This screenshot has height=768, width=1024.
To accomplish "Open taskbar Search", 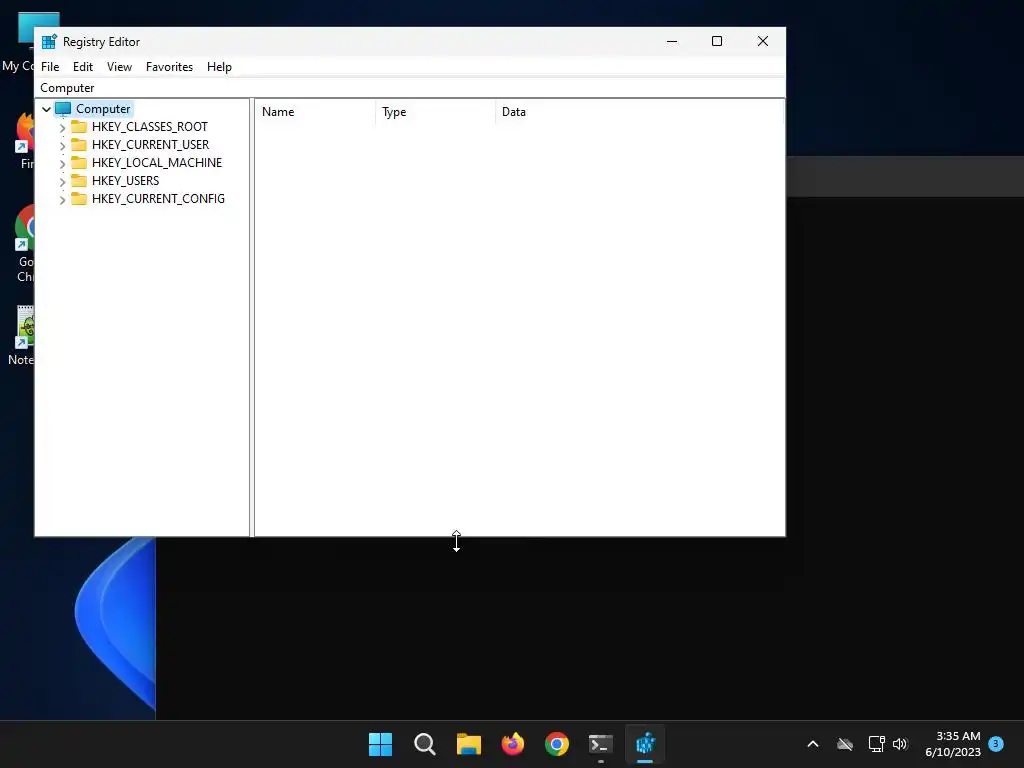I will coord(424,744).
